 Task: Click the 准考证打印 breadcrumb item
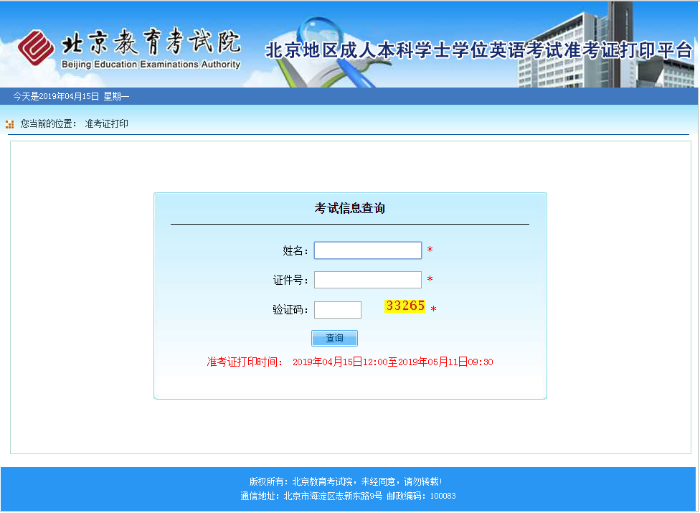tap(107, 124)
